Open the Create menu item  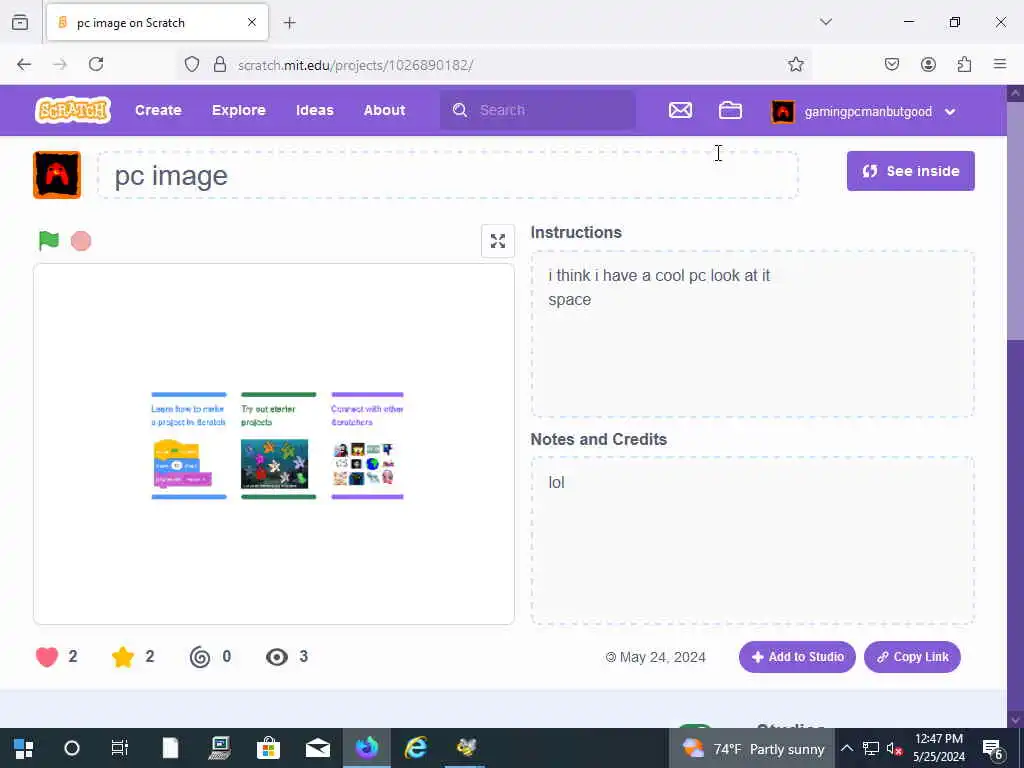(x=158, y=110)
